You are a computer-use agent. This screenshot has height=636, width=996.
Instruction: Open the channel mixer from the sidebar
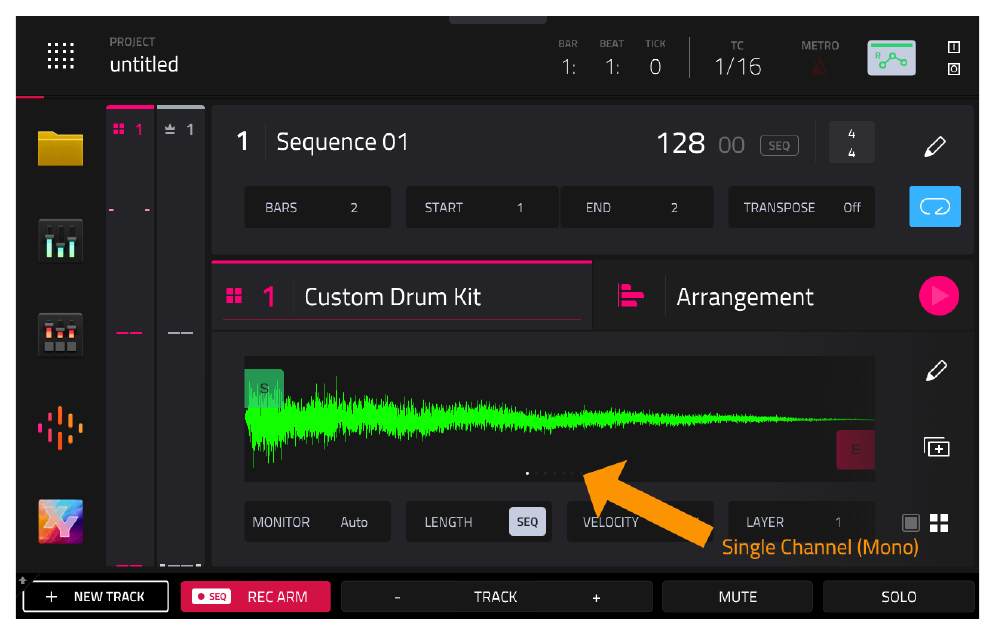[x=60, y=241]
